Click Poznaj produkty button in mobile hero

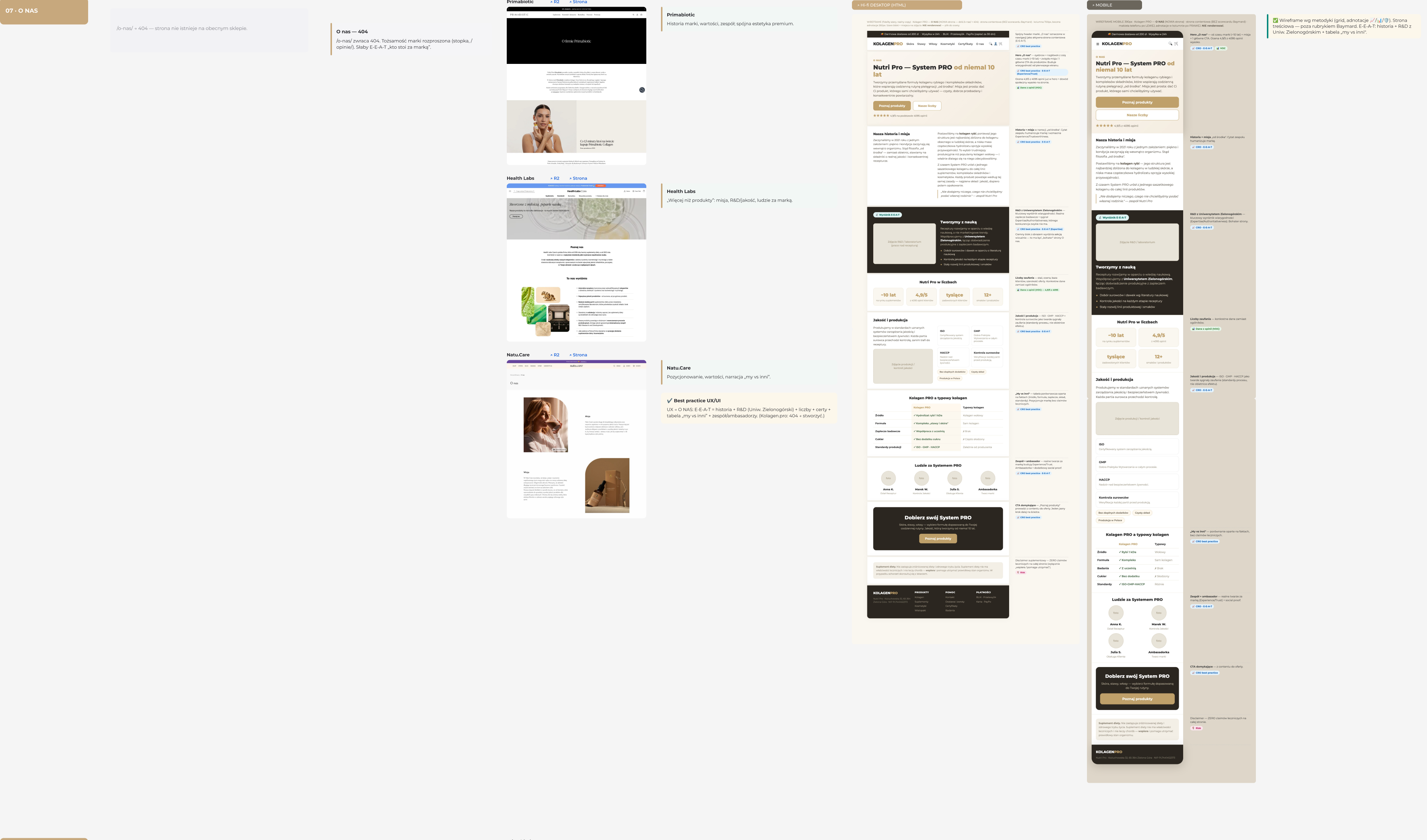(x=1137, y=102)
